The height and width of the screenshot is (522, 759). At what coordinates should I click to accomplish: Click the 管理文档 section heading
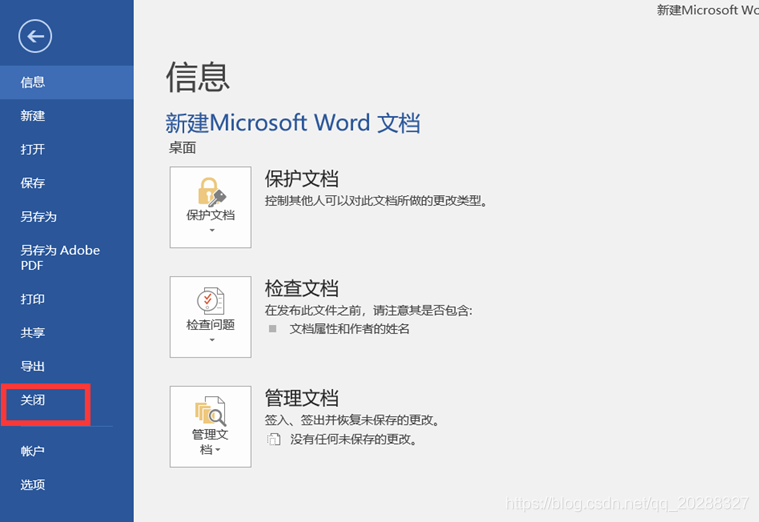[302, 398]
